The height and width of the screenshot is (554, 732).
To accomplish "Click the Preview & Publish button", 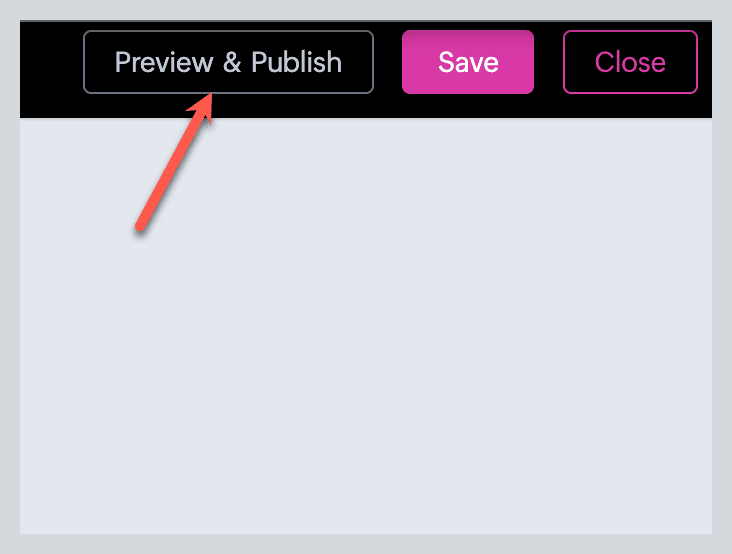I will (x=228, y=62).
